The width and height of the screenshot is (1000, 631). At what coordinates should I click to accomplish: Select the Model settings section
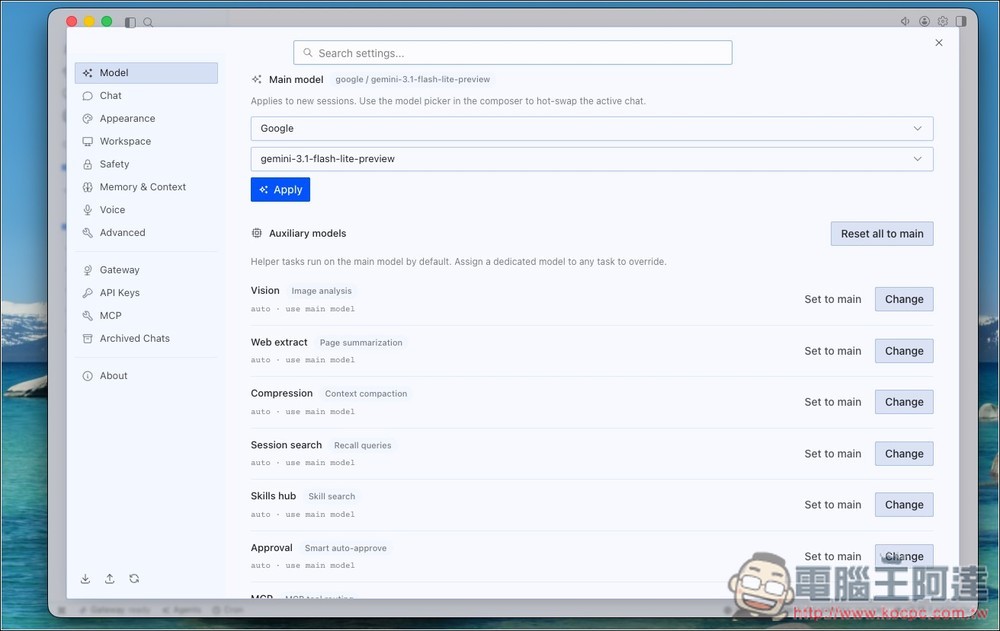[x=146, y=73]
